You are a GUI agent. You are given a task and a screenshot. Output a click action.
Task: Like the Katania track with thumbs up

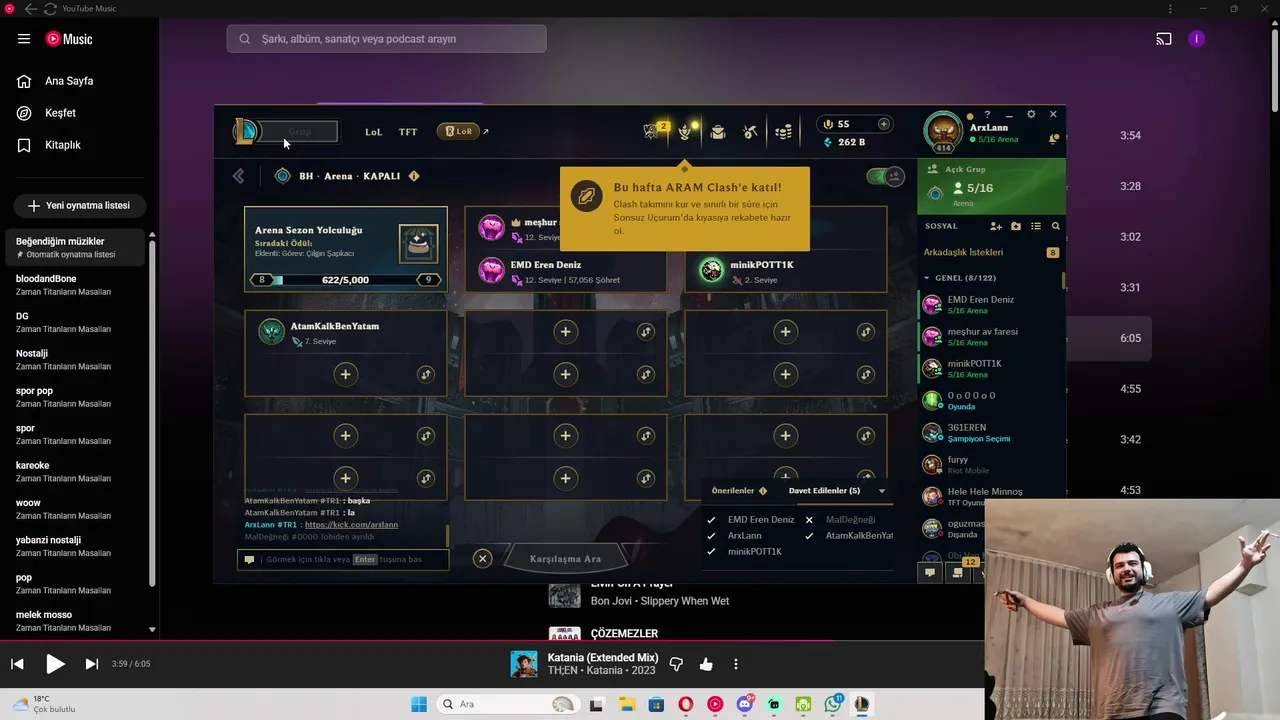tap(706, 664)
